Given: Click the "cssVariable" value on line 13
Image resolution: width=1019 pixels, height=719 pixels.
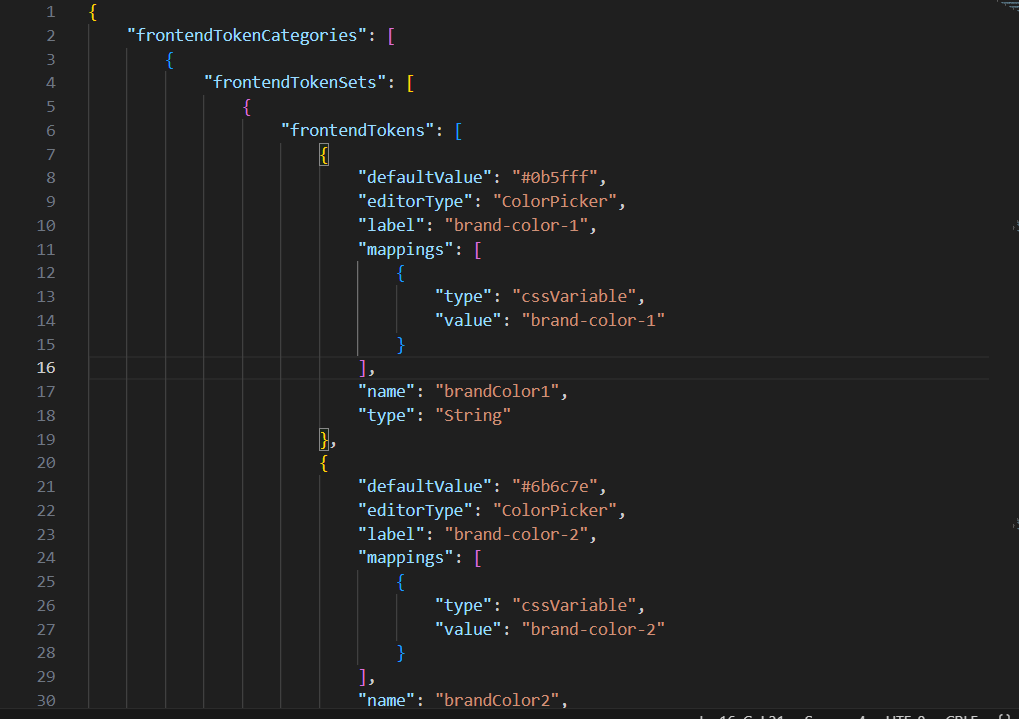Looking at the screenshot, I should [574, 296].
